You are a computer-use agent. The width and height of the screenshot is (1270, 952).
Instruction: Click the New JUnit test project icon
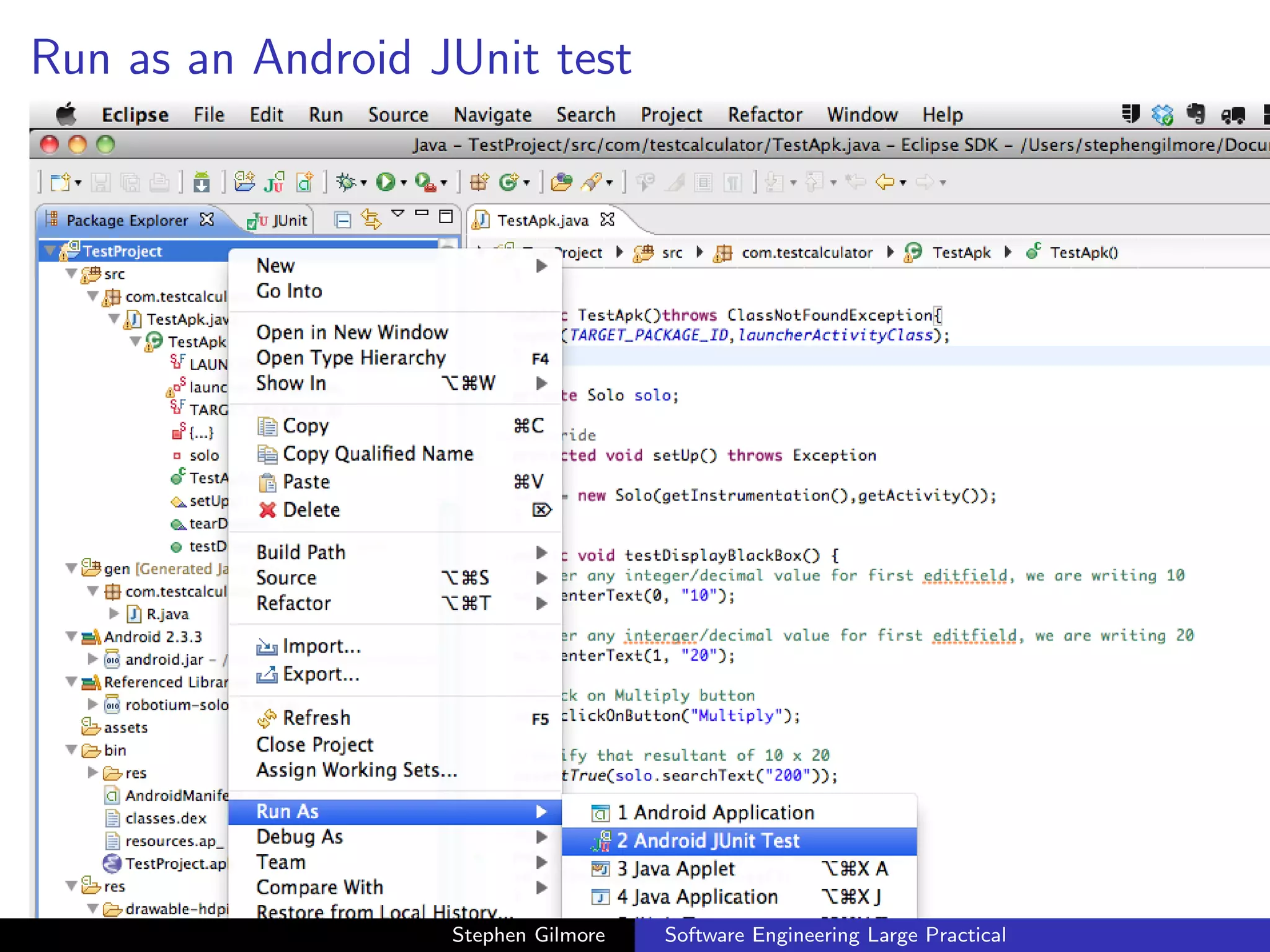[x=274, y=182]
